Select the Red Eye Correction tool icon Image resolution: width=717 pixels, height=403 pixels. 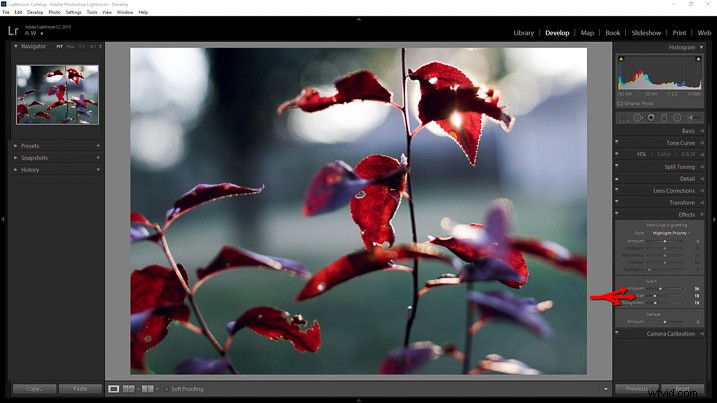pyautogui.click(x=651, y=118)
